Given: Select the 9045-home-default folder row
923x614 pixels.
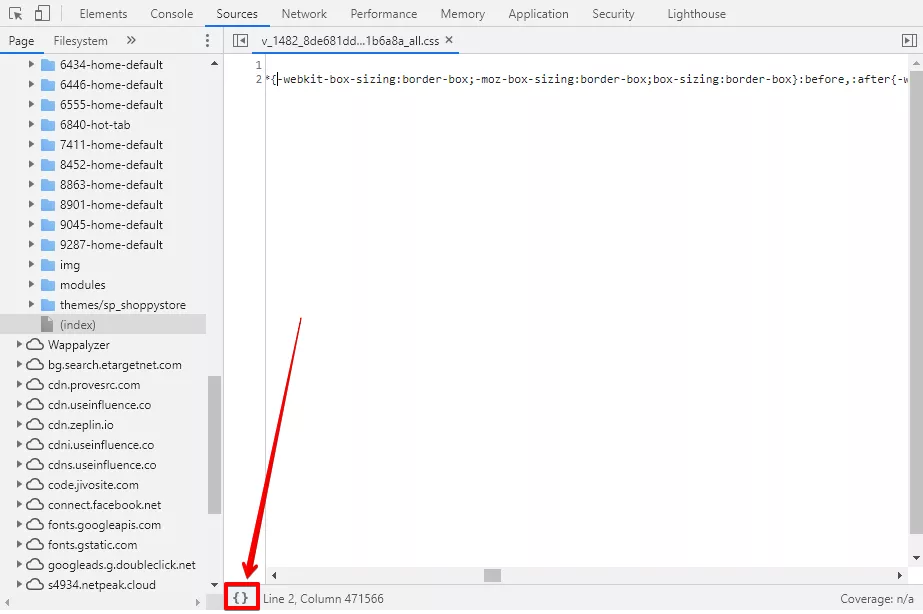Looking at the screenshot, I should [103, 225].
